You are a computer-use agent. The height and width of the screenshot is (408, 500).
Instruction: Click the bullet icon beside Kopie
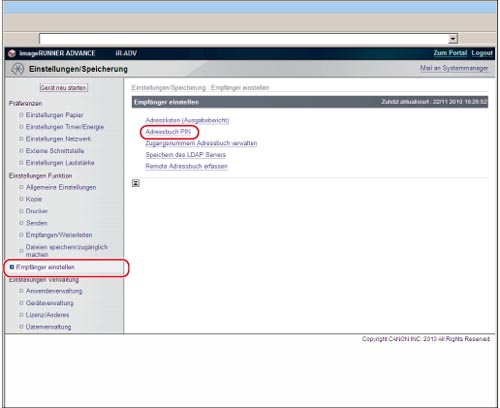[21, 199]
